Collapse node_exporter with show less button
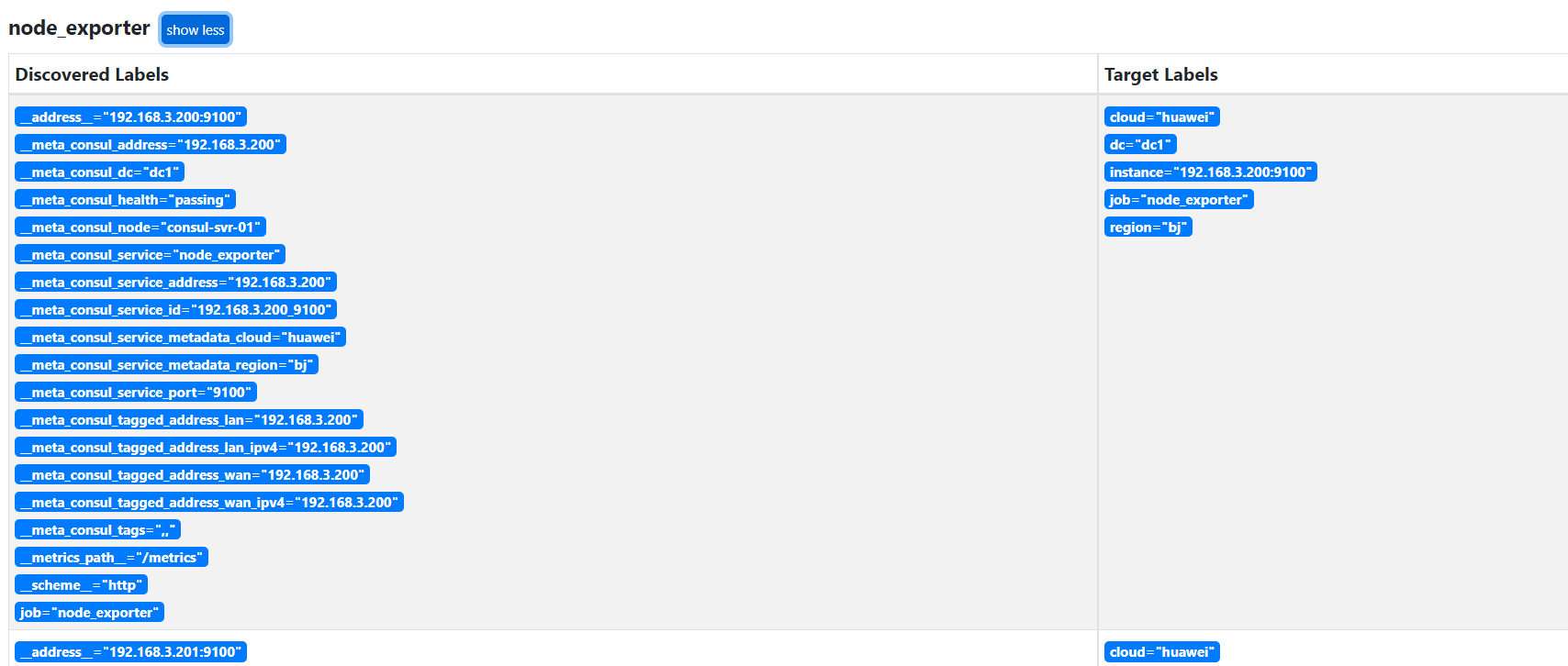Screen dimensions: 1568x666 (195, 29)
